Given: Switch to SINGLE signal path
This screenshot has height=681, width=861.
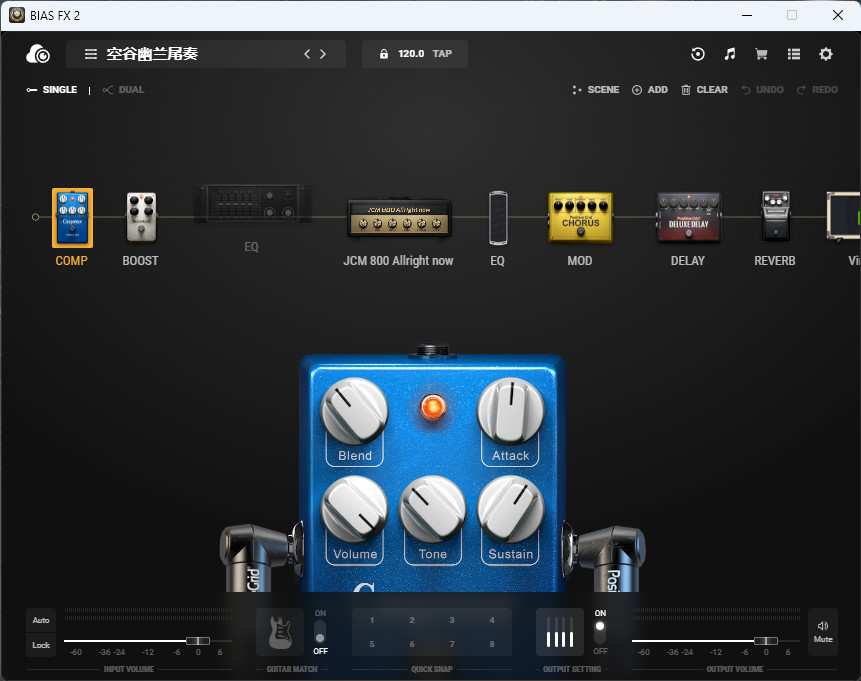Looking at the screenshot, I should [52, 90].
